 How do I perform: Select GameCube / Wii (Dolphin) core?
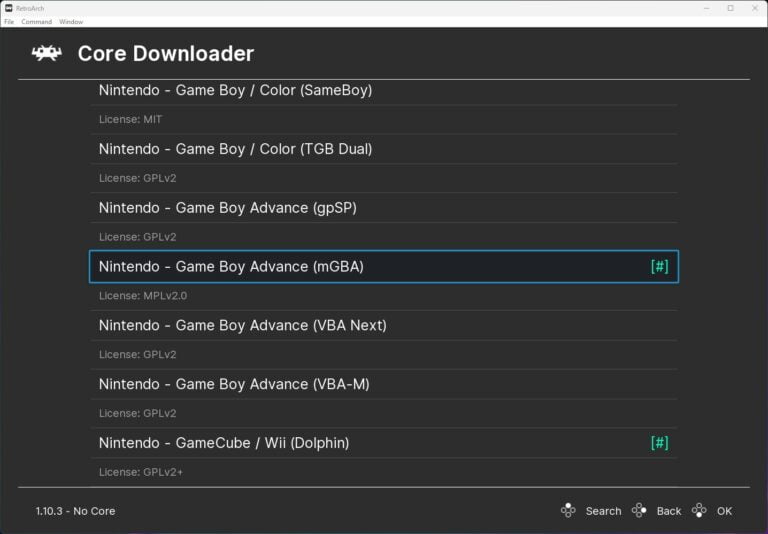click(x=224, y=443)
